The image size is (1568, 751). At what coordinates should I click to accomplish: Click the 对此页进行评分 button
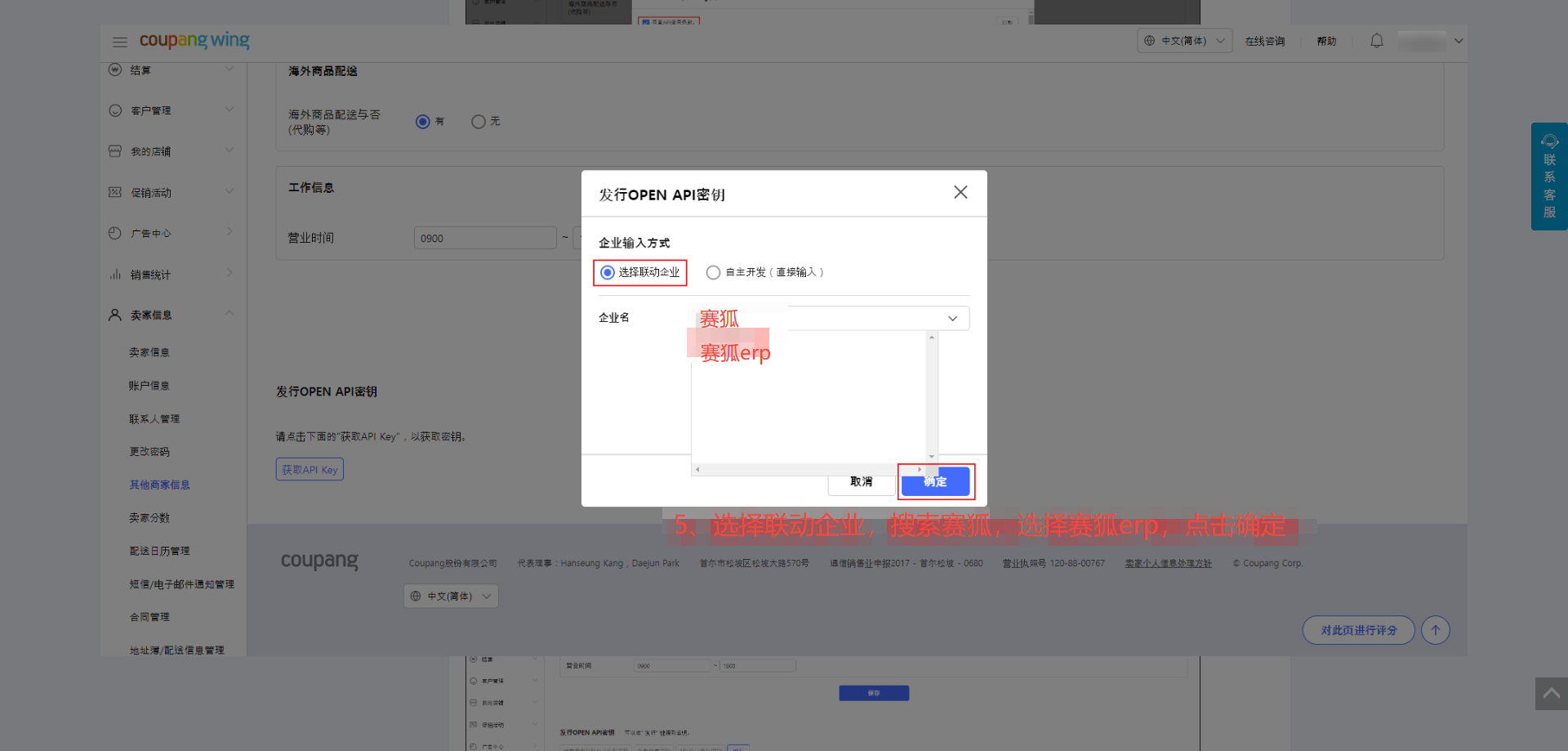coord(1359,630)
